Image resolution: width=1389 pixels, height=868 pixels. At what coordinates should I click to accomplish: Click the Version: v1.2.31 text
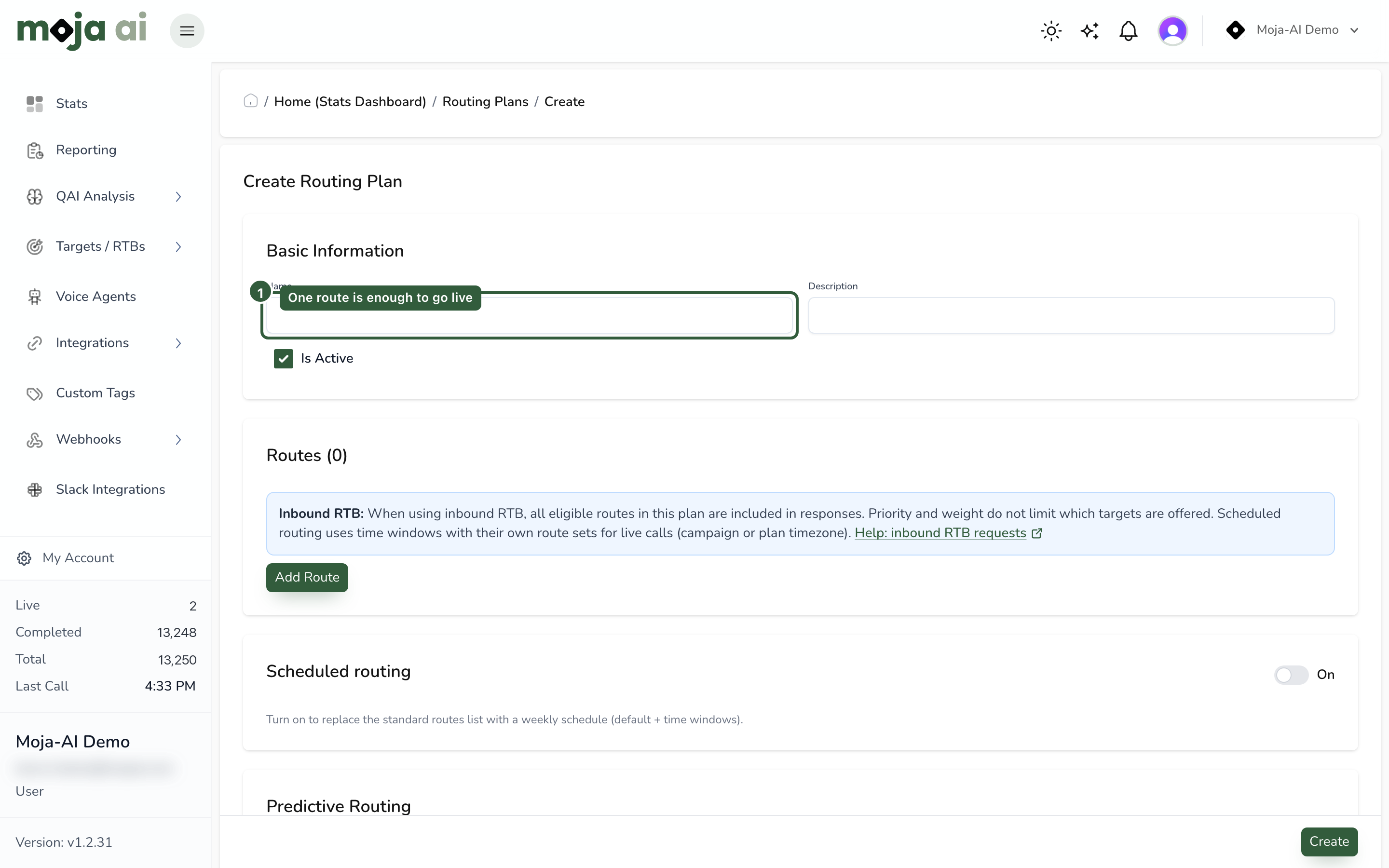point(64,842)
